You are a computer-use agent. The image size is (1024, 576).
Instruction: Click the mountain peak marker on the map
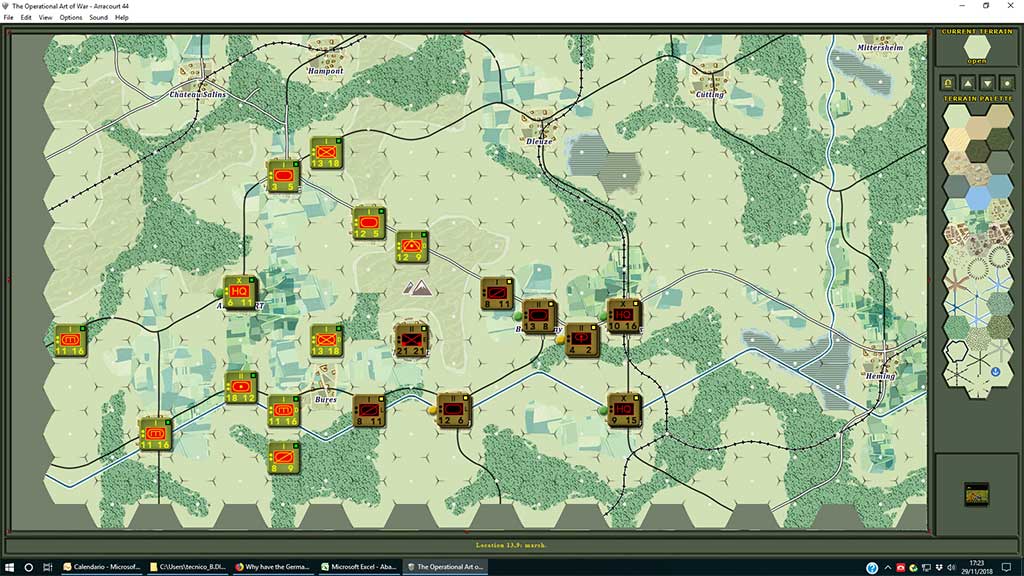pos(417,287)
